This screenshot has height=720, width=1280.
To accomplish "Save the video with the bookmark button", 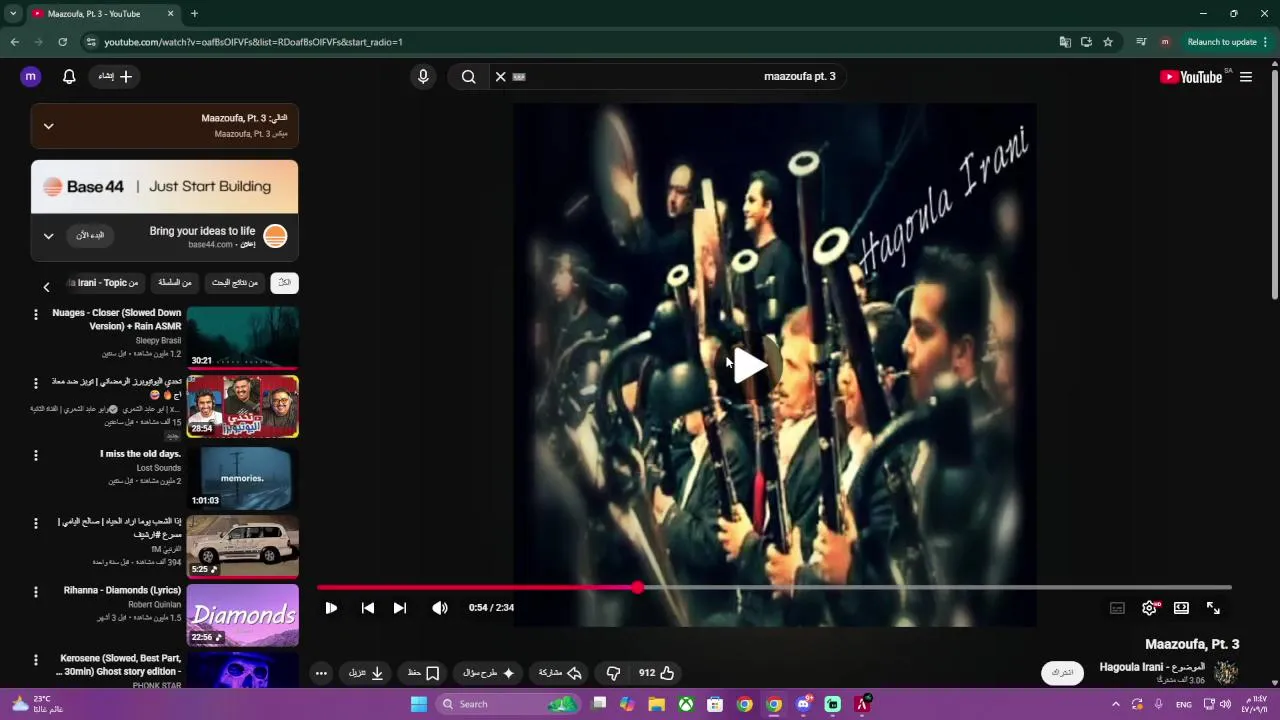I will tap(423, 673).
